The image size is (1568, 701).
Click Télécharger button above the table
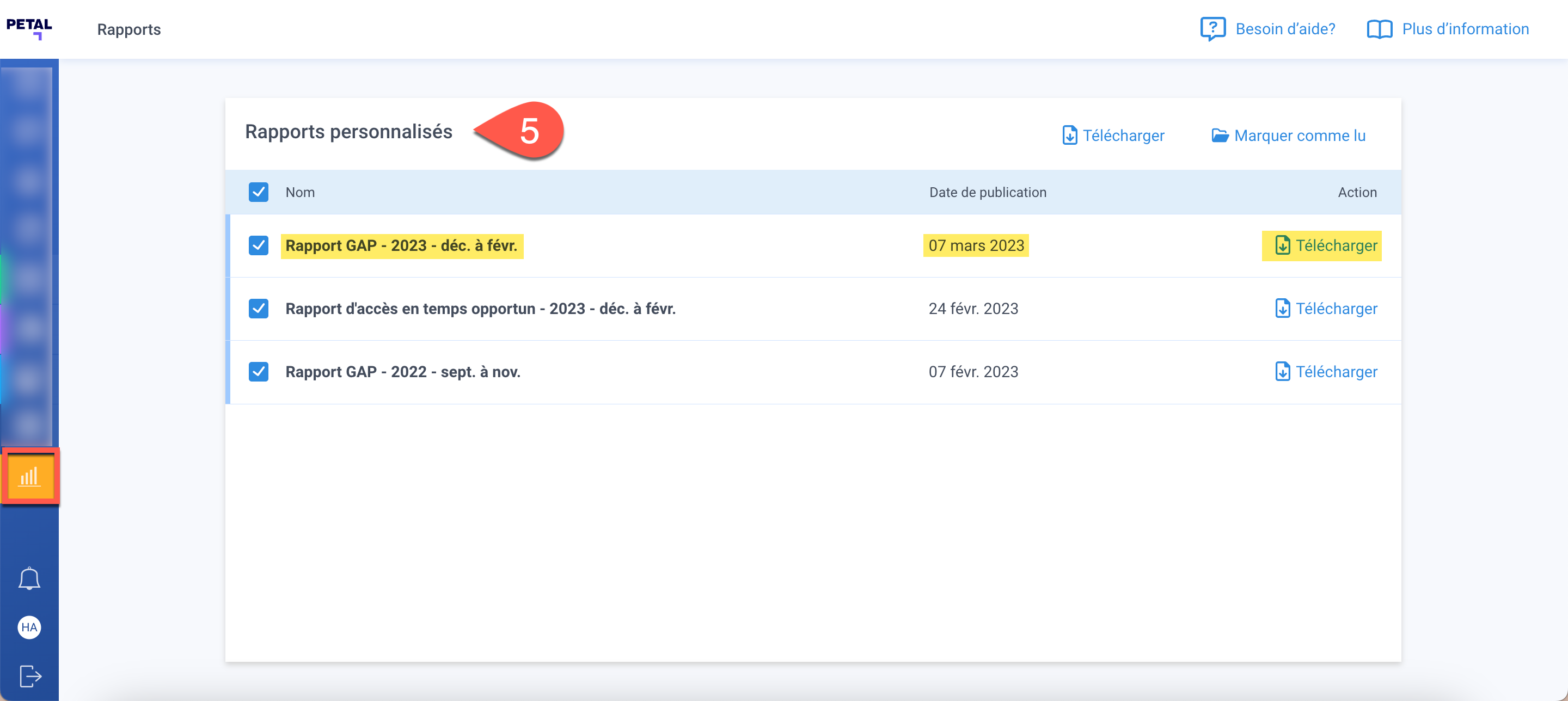[x=1113, y=135]
